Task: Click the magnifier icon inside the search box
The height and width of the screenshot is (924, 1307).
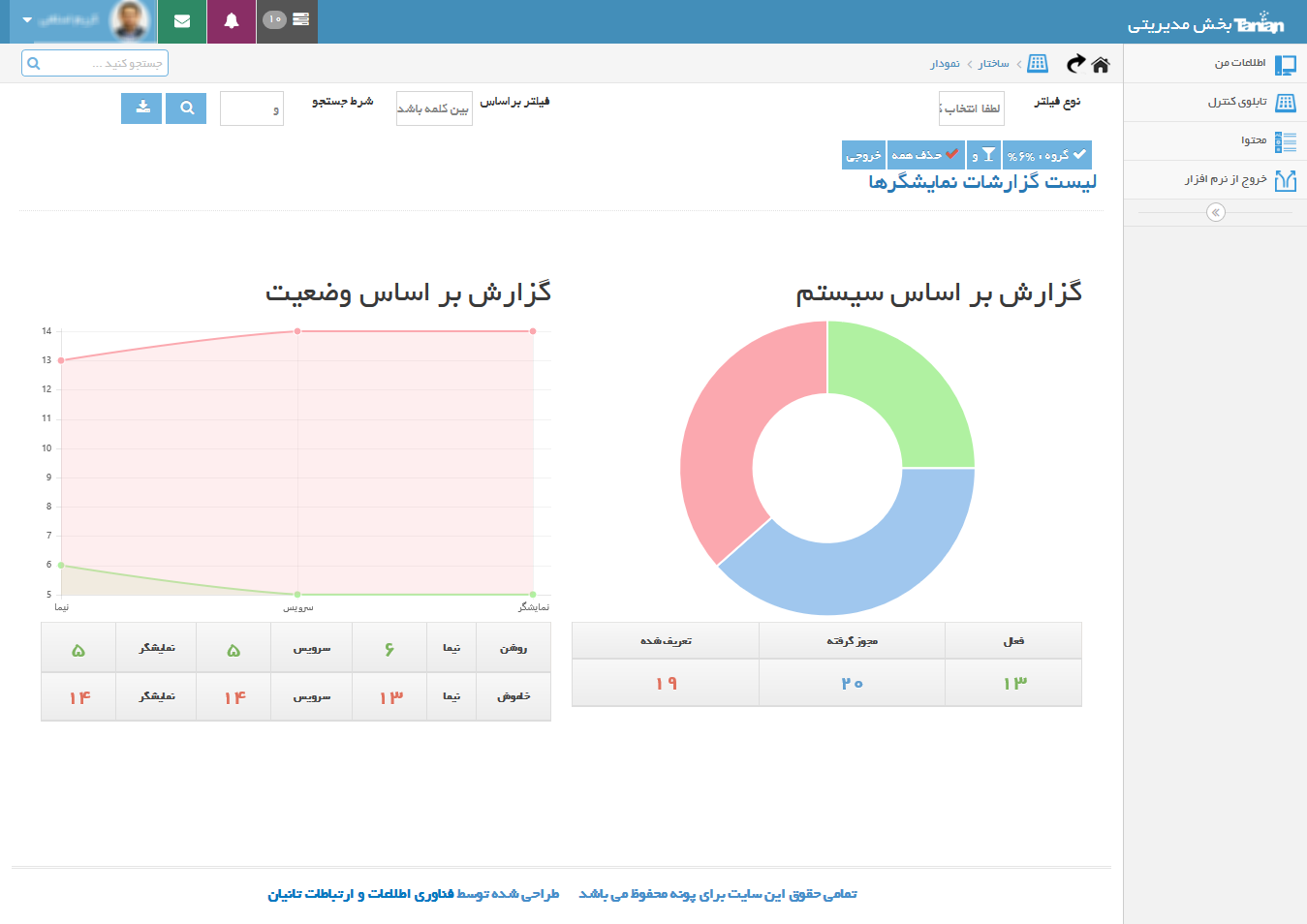Action: pos(34,64)
